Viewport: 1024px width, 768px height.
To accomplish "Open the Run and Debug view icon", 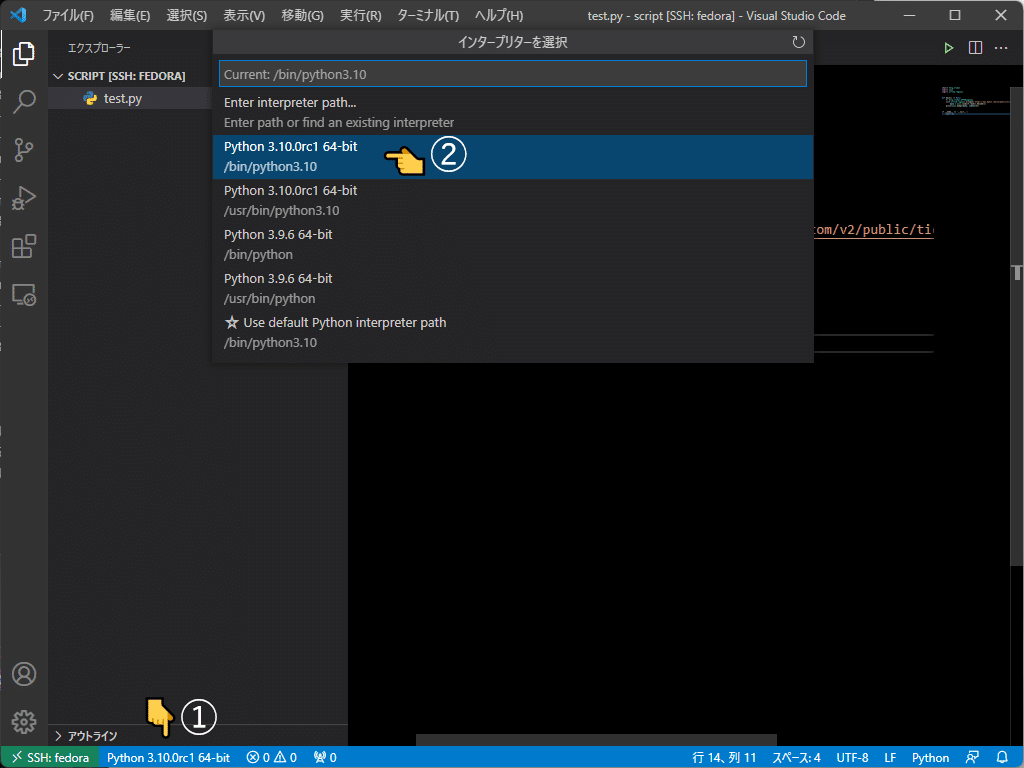I will (24, 198).
